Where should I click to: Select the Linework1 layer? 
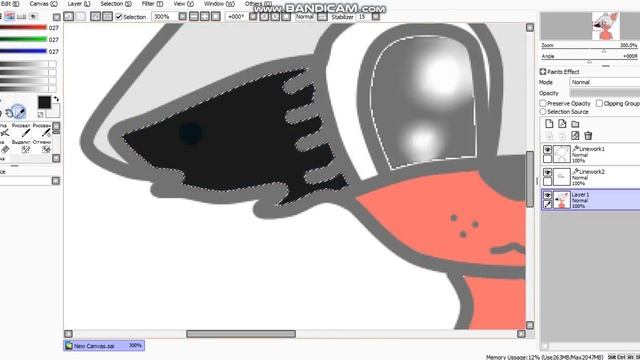point(591,154)
